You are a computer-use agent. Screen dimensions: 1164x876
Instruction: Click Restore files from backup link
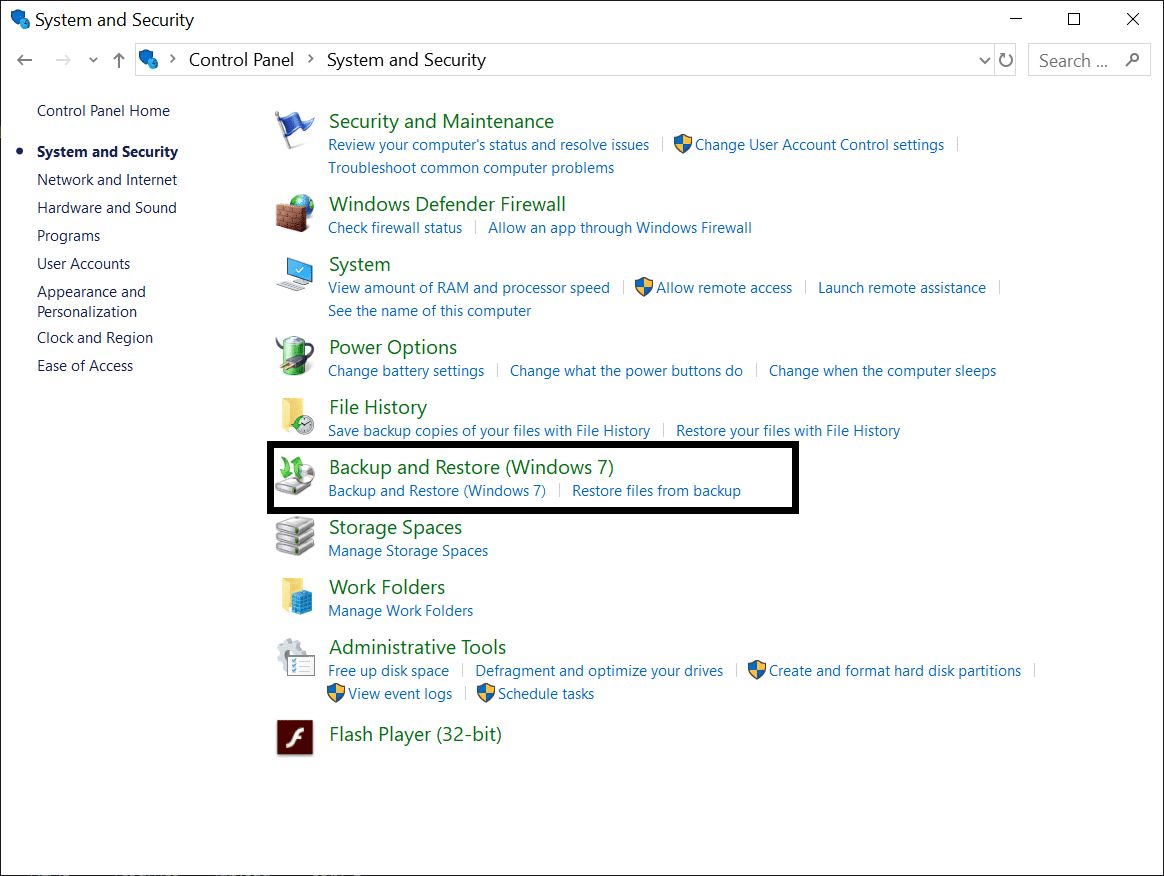[656, 490]
